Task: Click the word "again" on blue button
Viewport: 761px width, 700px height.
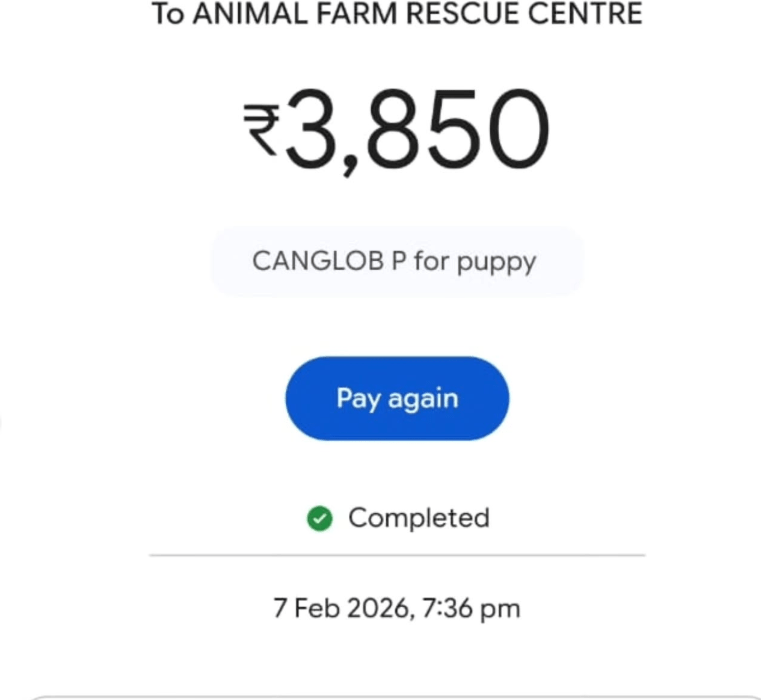Action: 423,400
